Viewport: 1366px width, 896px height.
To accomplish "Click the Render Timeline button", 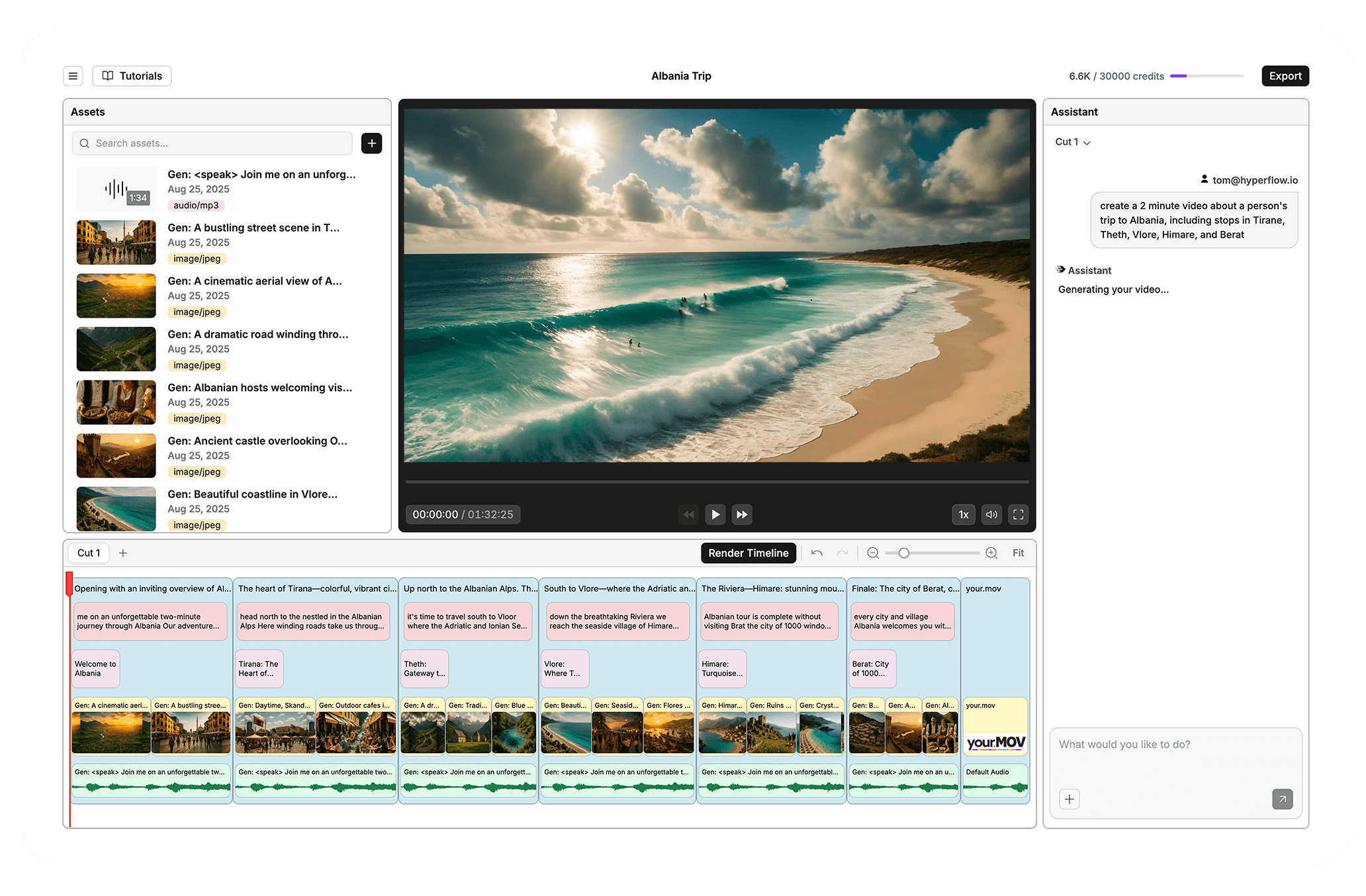I will (x=748, y=553).
